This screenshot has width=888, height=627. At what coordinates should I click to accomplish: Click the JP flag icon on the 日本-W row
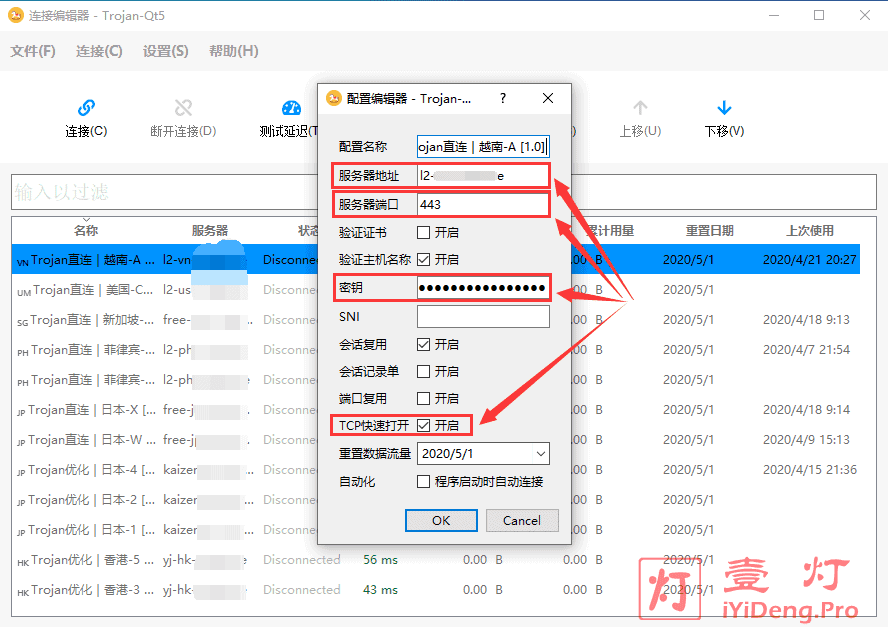[21, 442]
